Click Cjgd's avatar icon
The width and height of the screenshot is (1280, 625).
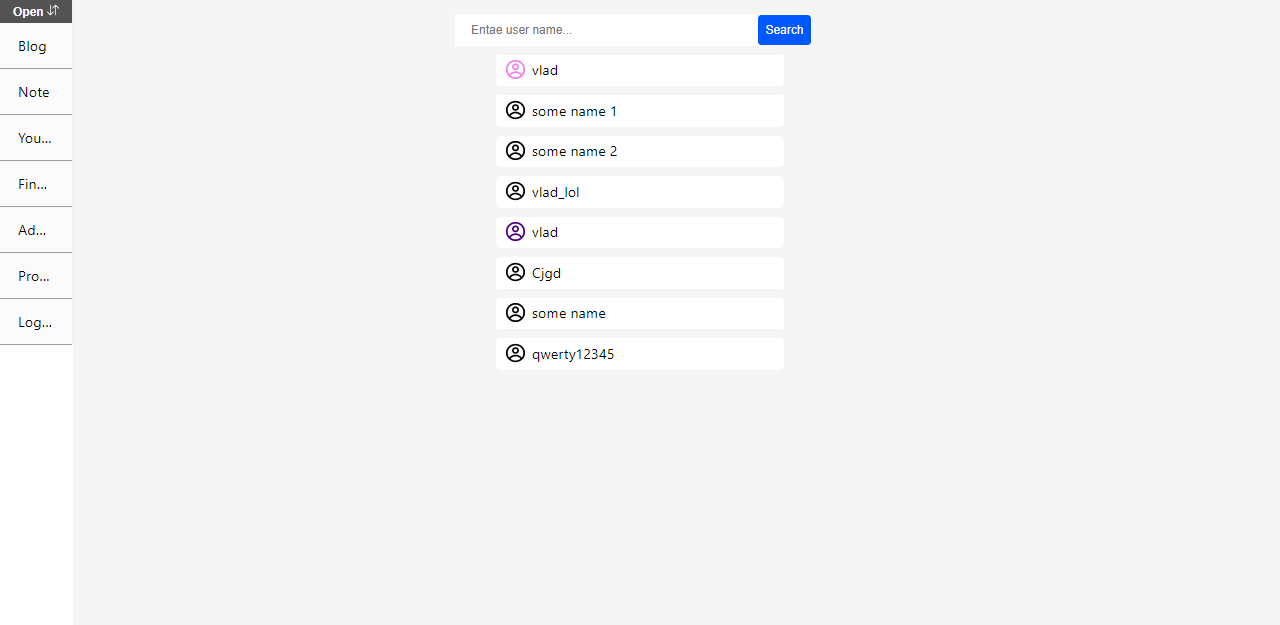click(x=515, y=272)
